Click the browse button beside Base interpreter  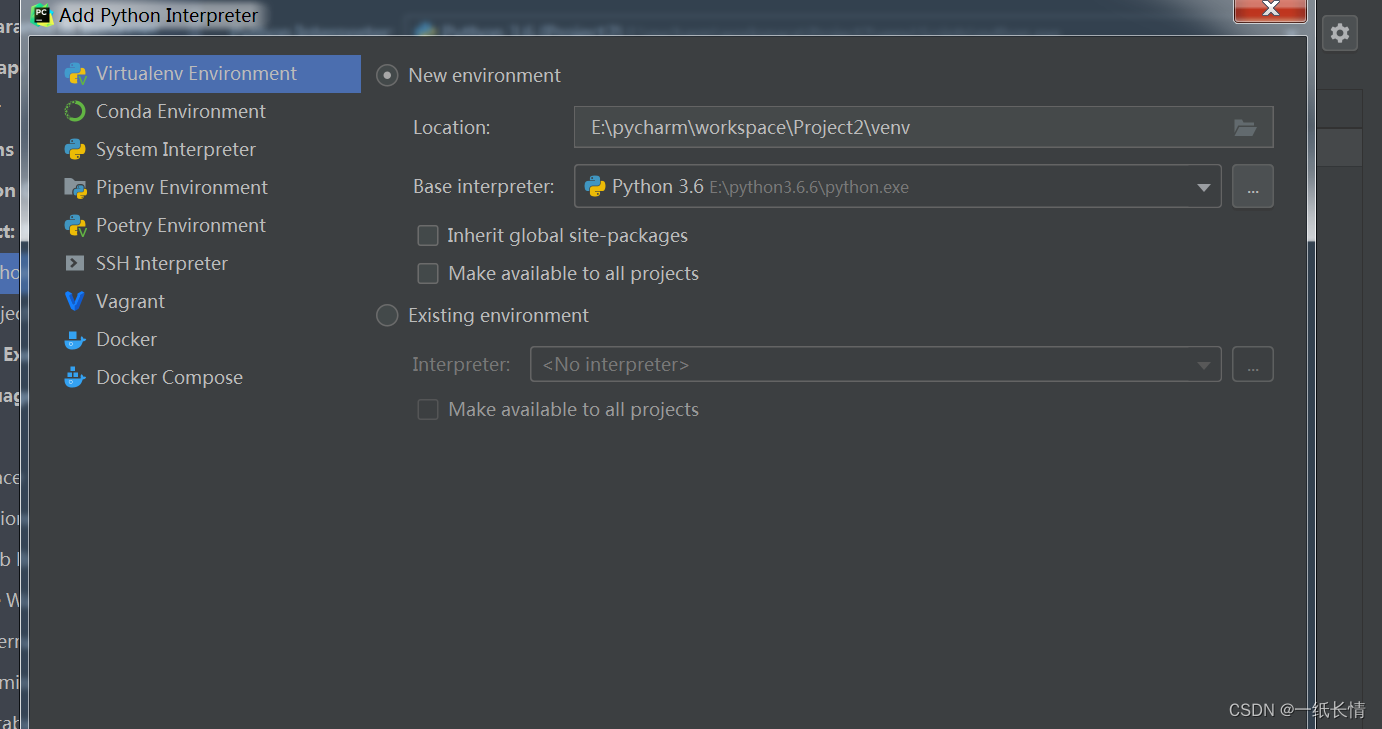[x=1253, y=187]
